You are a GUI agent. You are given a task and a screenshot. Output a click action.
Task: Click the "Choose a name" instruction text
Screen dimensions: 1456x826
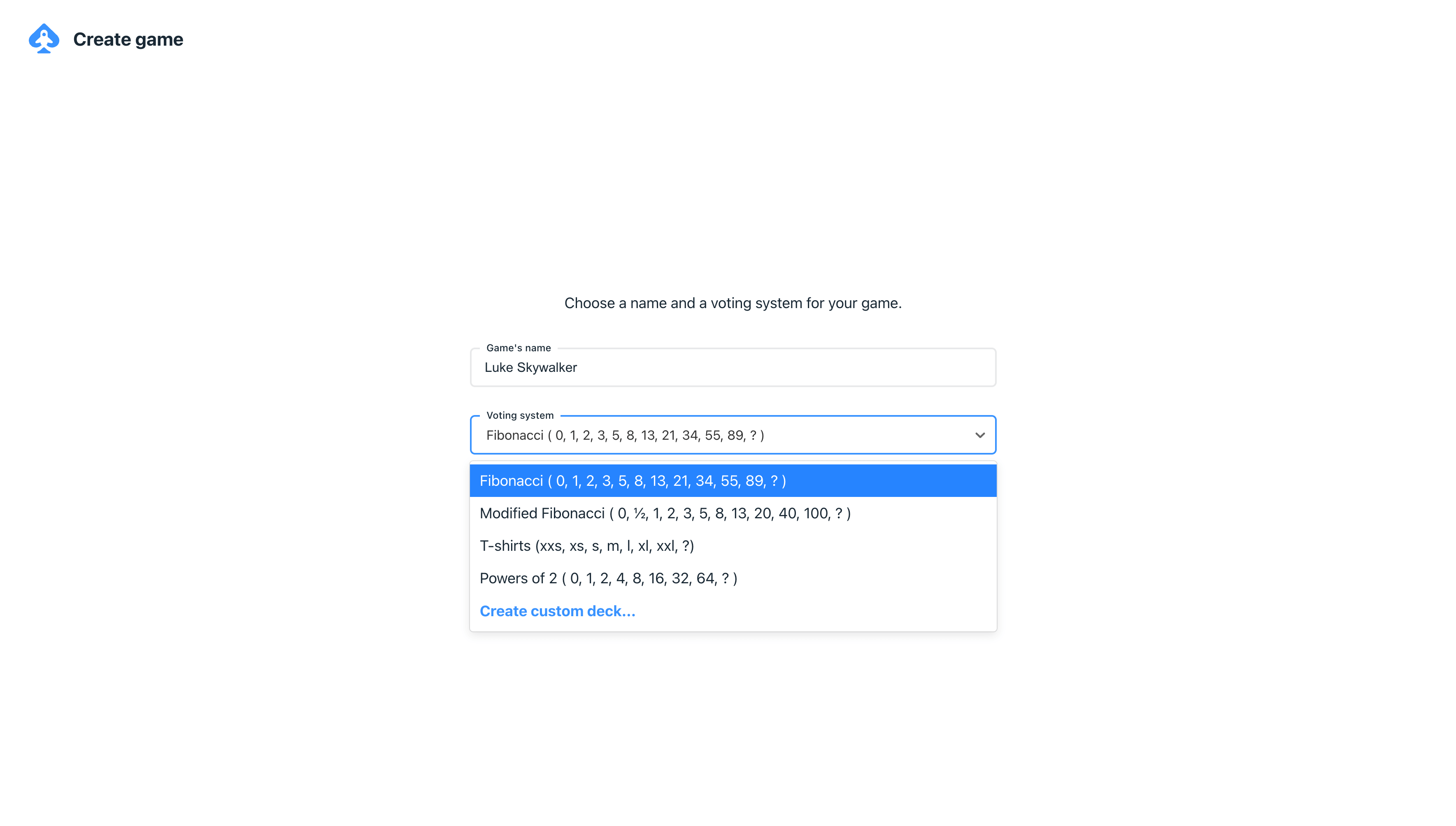732,303
